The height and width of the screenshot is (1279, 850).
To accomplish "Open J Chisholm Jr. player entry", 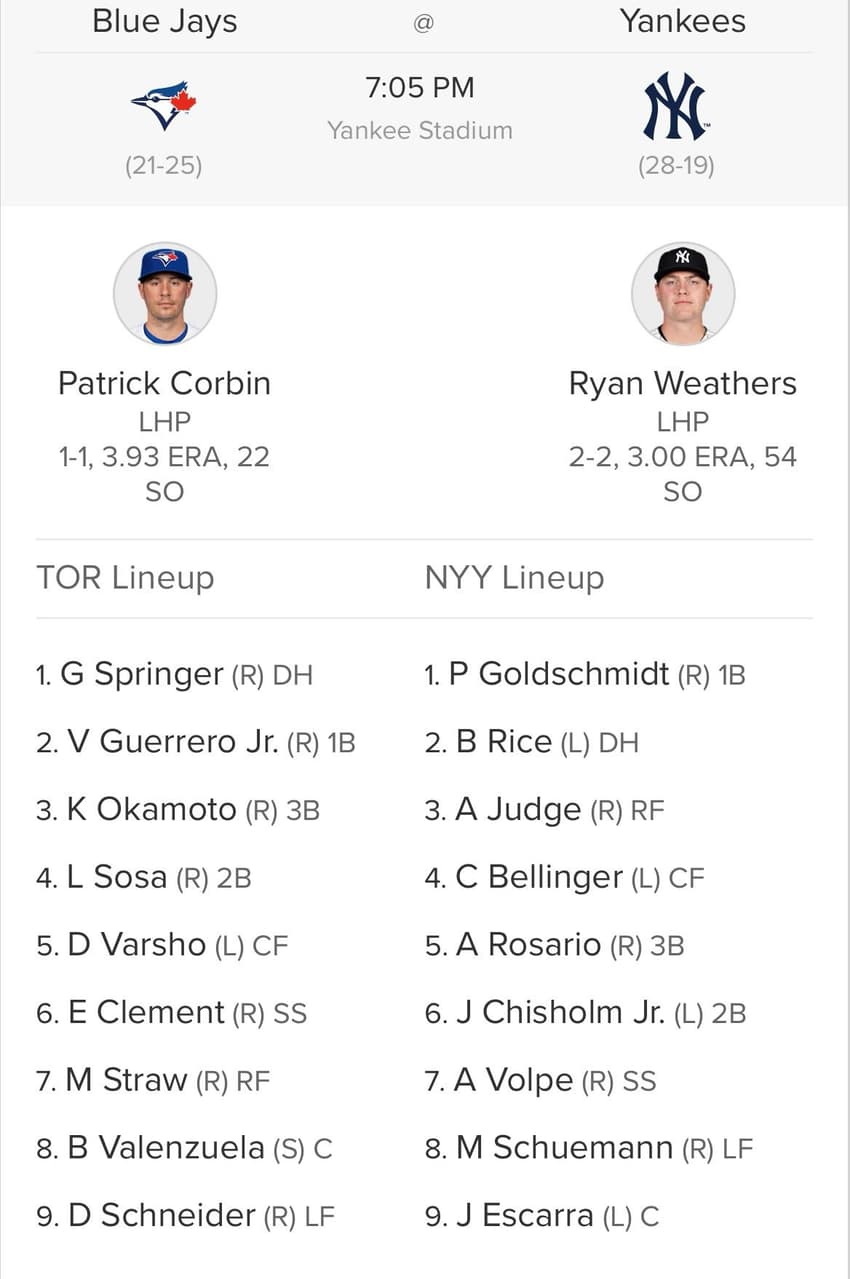I will pos(585,1012).
